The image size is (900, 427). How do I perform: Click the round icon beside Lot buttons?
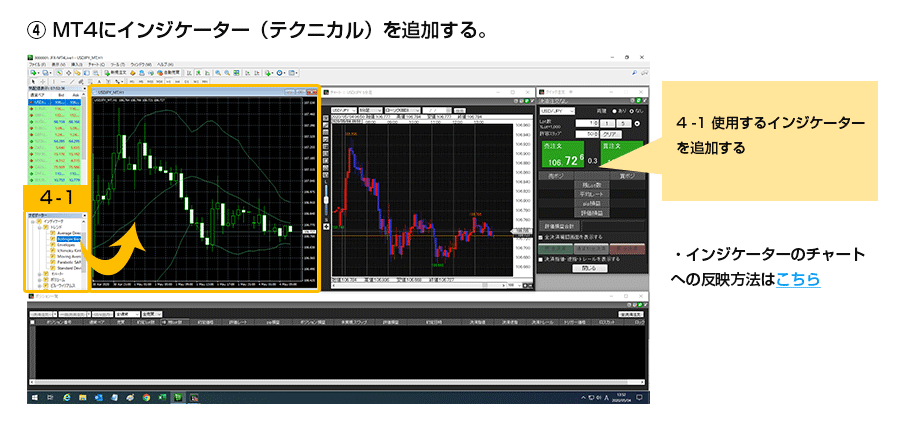tap(637, 123)
